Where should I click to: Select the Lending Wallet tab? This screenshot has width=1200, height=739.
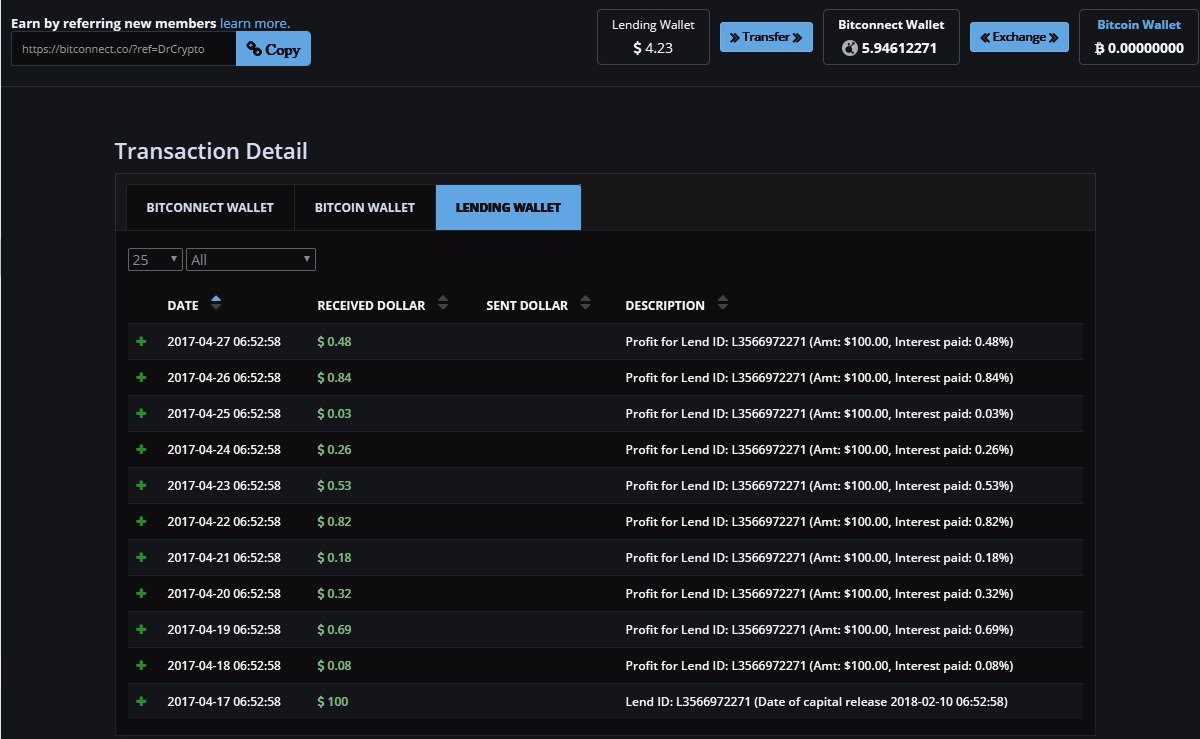point(508,208)
